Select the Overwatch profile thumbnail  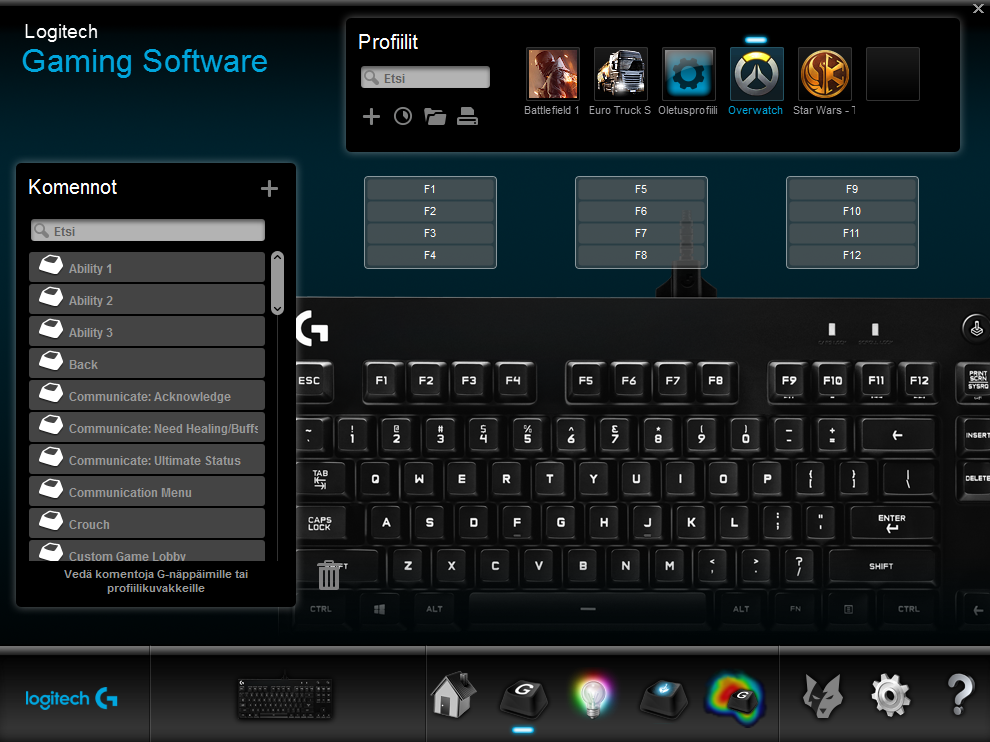coord(755,73)
